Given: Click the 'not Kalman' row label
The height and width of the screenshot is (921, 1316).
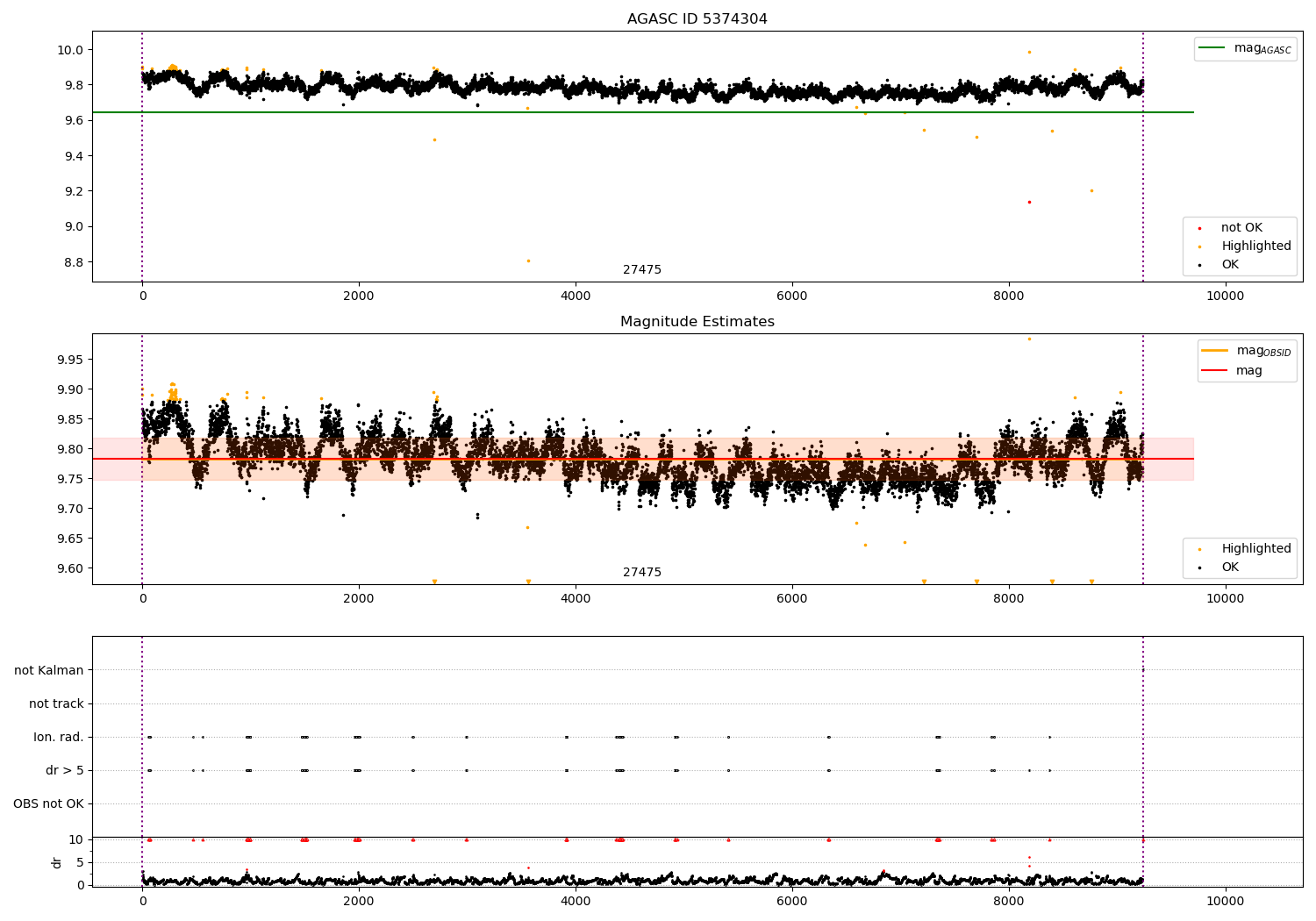Looking at the screenshot, I should (x=49, y=670).
